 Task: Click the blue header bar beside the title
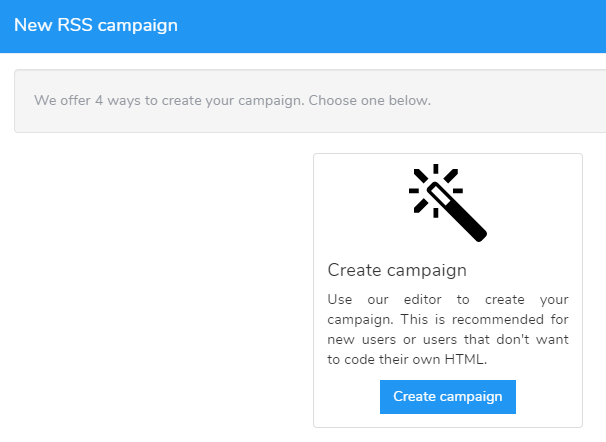[x=400, y=25]
